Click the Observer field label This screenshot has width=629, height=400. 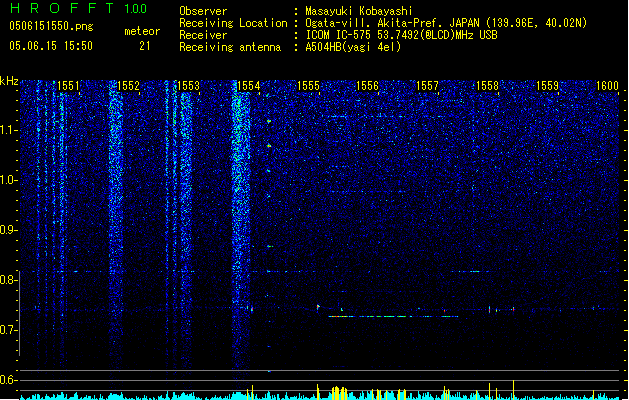coord(203,11)
